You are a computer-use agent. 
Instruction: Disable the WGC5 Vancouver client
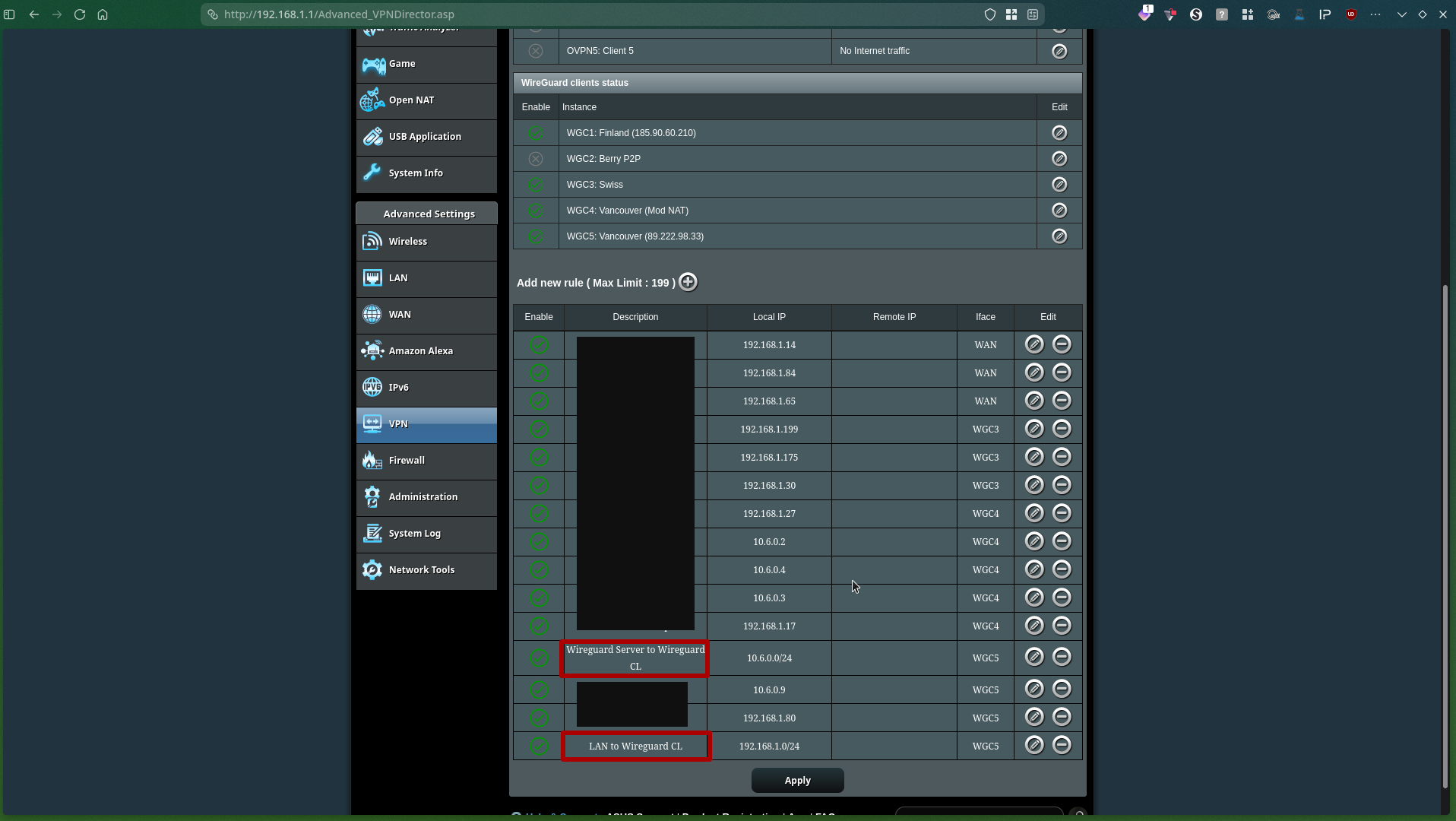coord(536,236)
